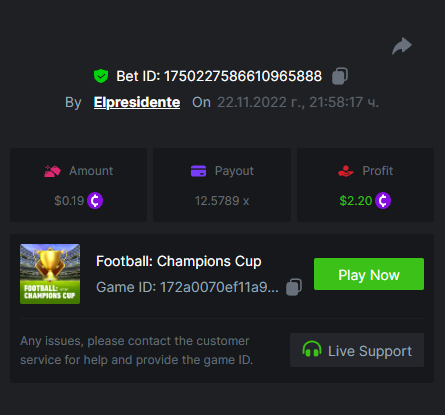Screen dimensions: 445x415
Task: Copy the Bet ID number
Action: [x=340, y=76]
